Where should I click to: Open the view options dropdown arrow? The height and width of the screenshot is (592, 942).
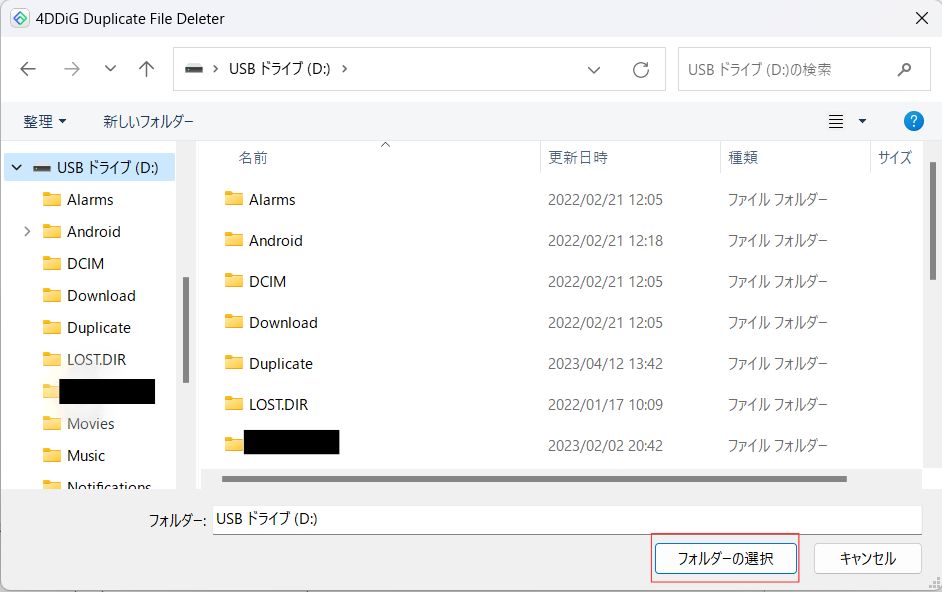click(x=863, y=121)
